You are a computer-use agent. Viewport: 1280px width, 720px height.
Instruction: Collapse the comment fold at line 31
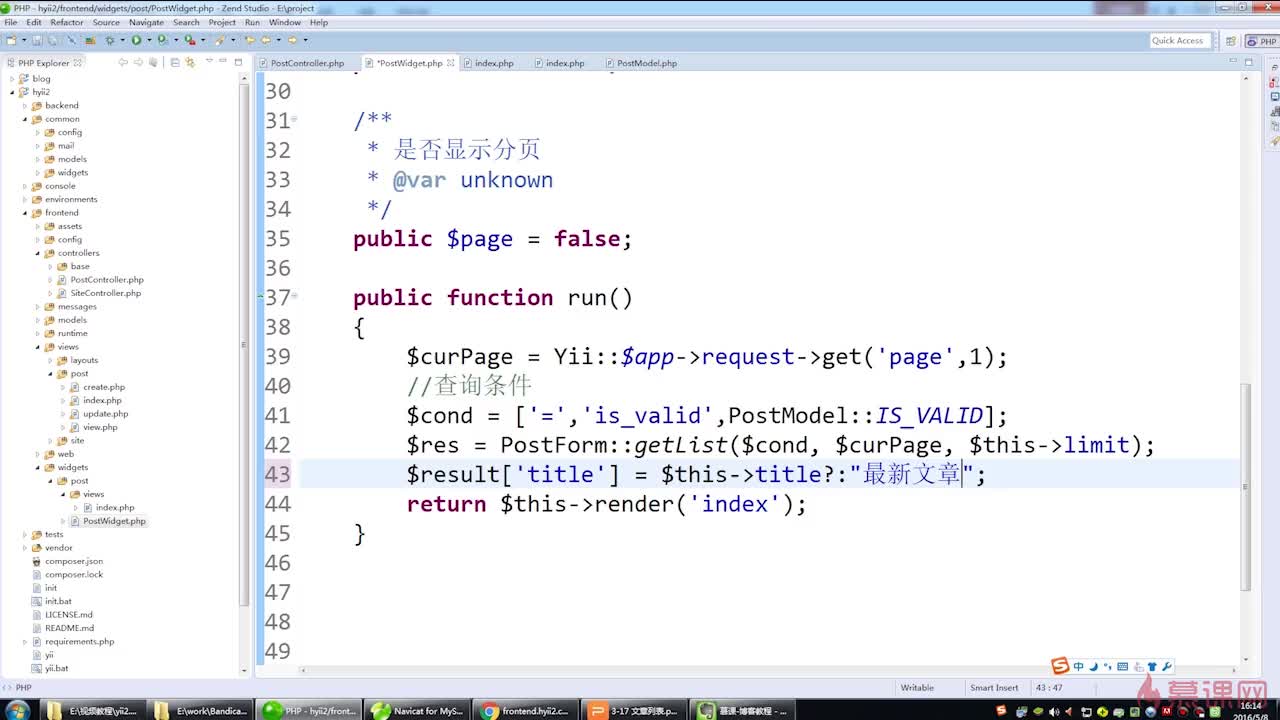click(x=294, y=120)
